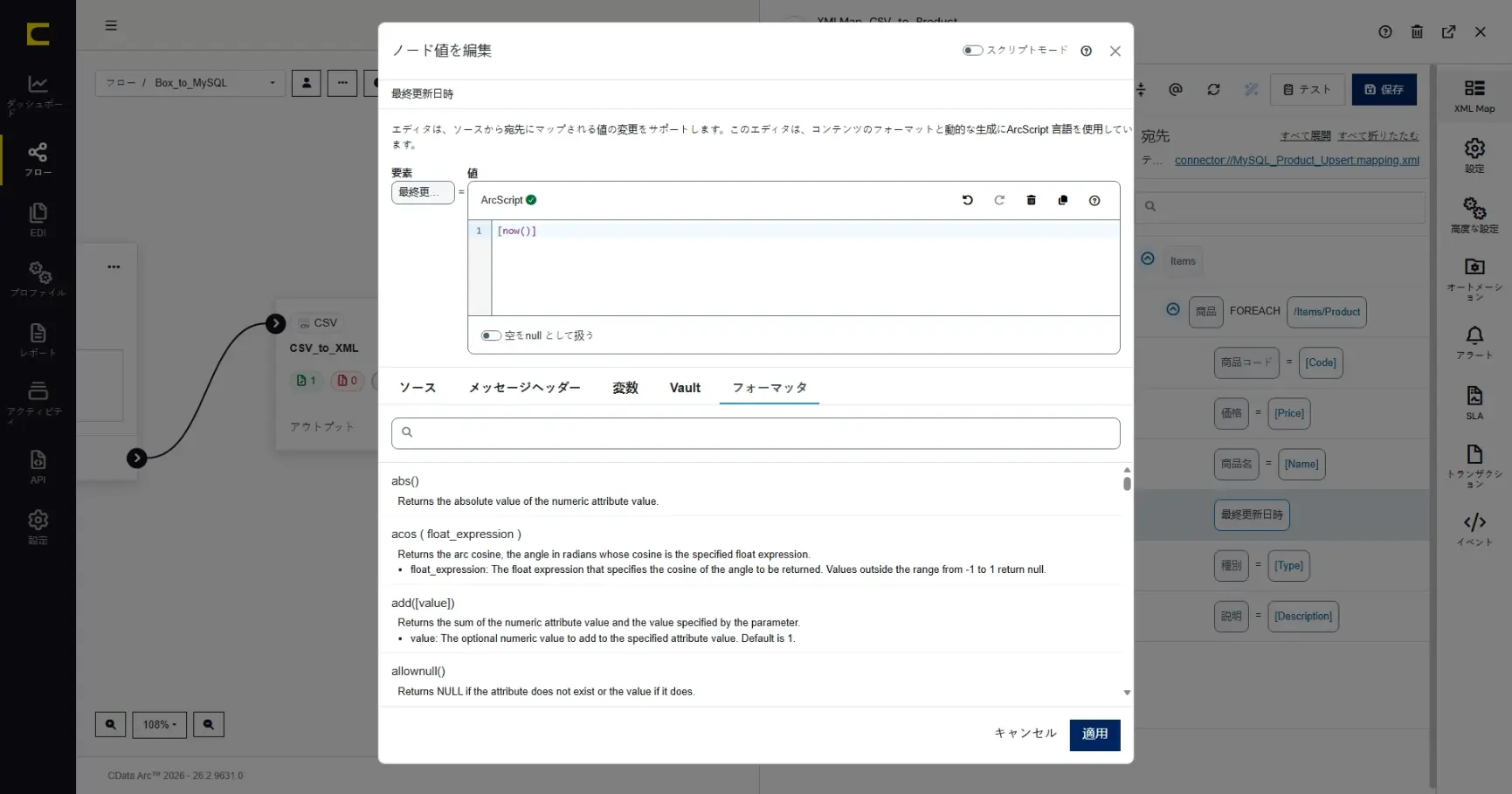Click the CData Arc logo
Image resolution: width=1512 pixels, height=794 pixels.
pyautogui.click(x=38, y=34)
